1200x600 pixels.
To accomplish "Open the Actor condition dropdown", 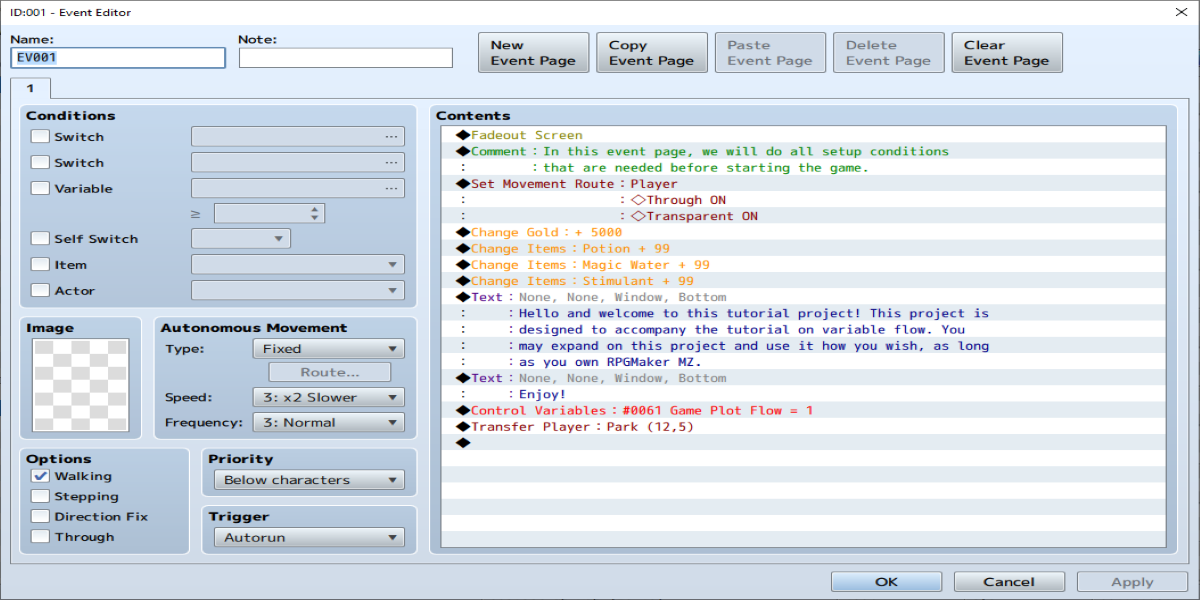I will [x=298, y=291].
